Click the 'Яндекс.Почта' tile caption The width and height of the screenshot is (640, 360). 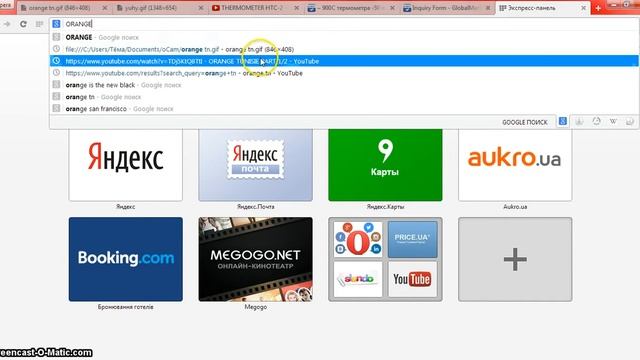(256, 207)
